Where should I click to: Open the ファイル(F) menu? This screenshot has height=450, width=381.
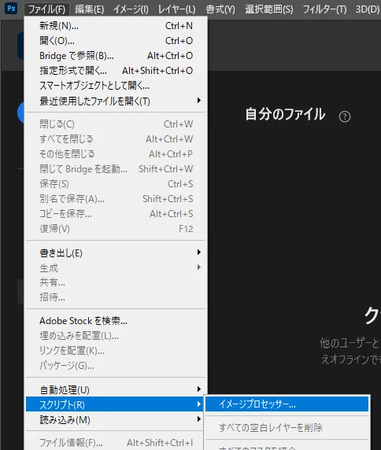[x=47, y=9]
